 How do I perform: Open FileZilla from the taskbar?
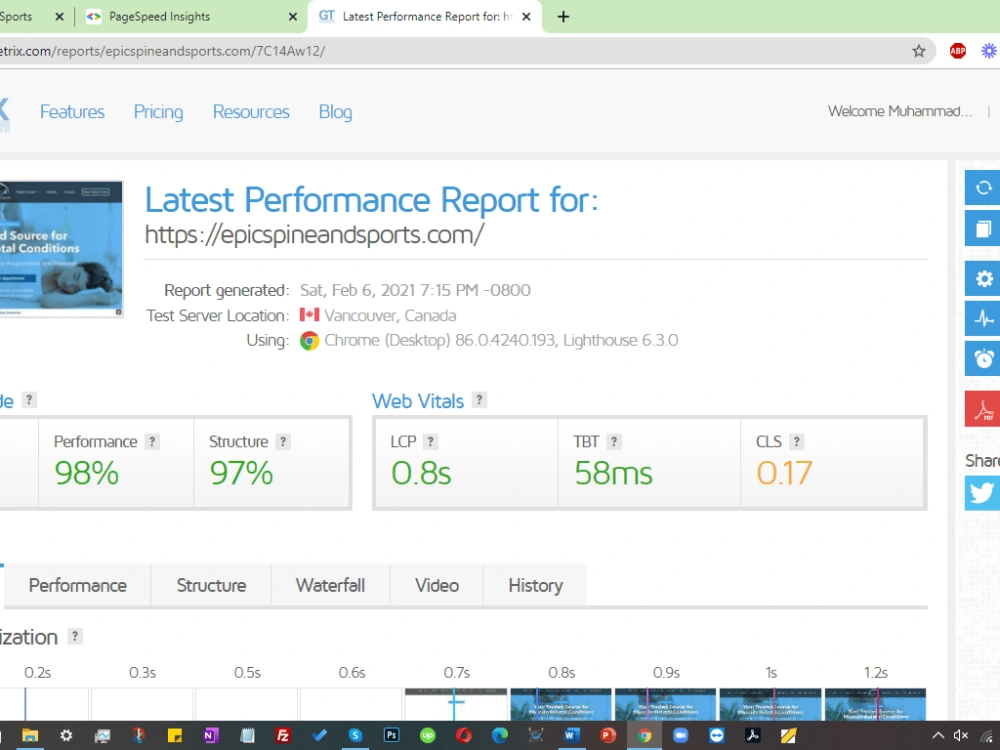283,735
